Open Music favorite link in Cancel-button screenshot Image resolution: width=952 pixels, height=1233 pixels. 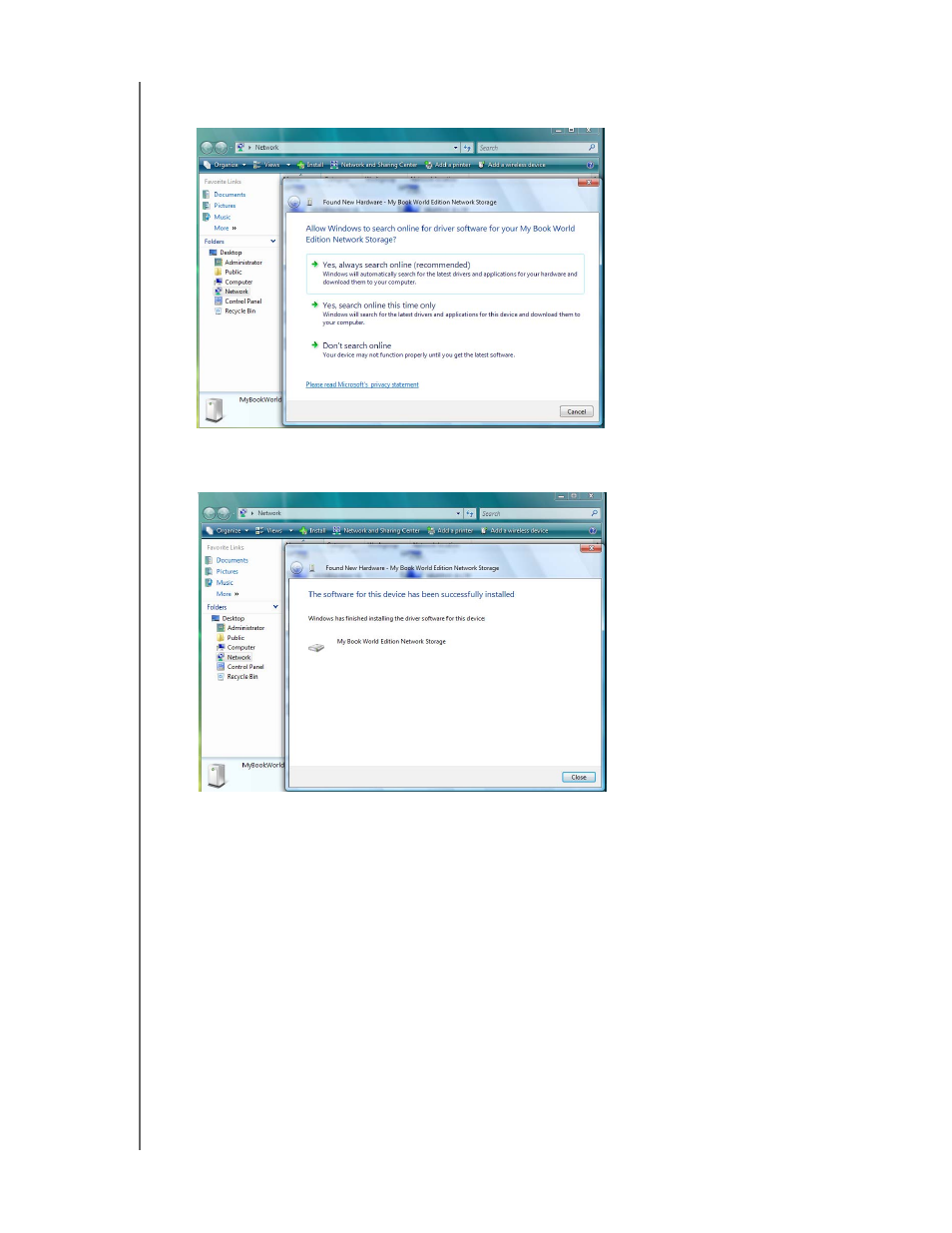click(217, 217)
